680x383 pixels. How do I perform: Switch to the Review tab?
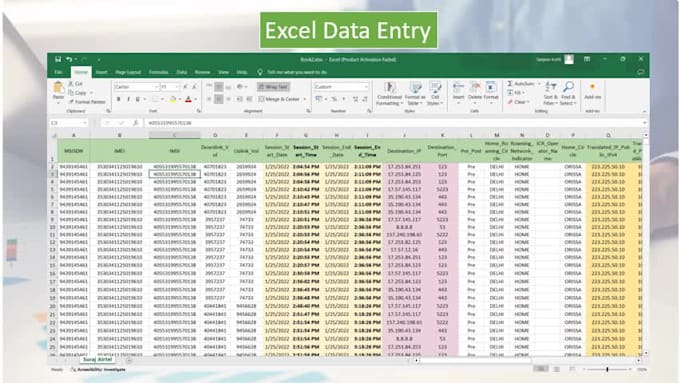202,72
